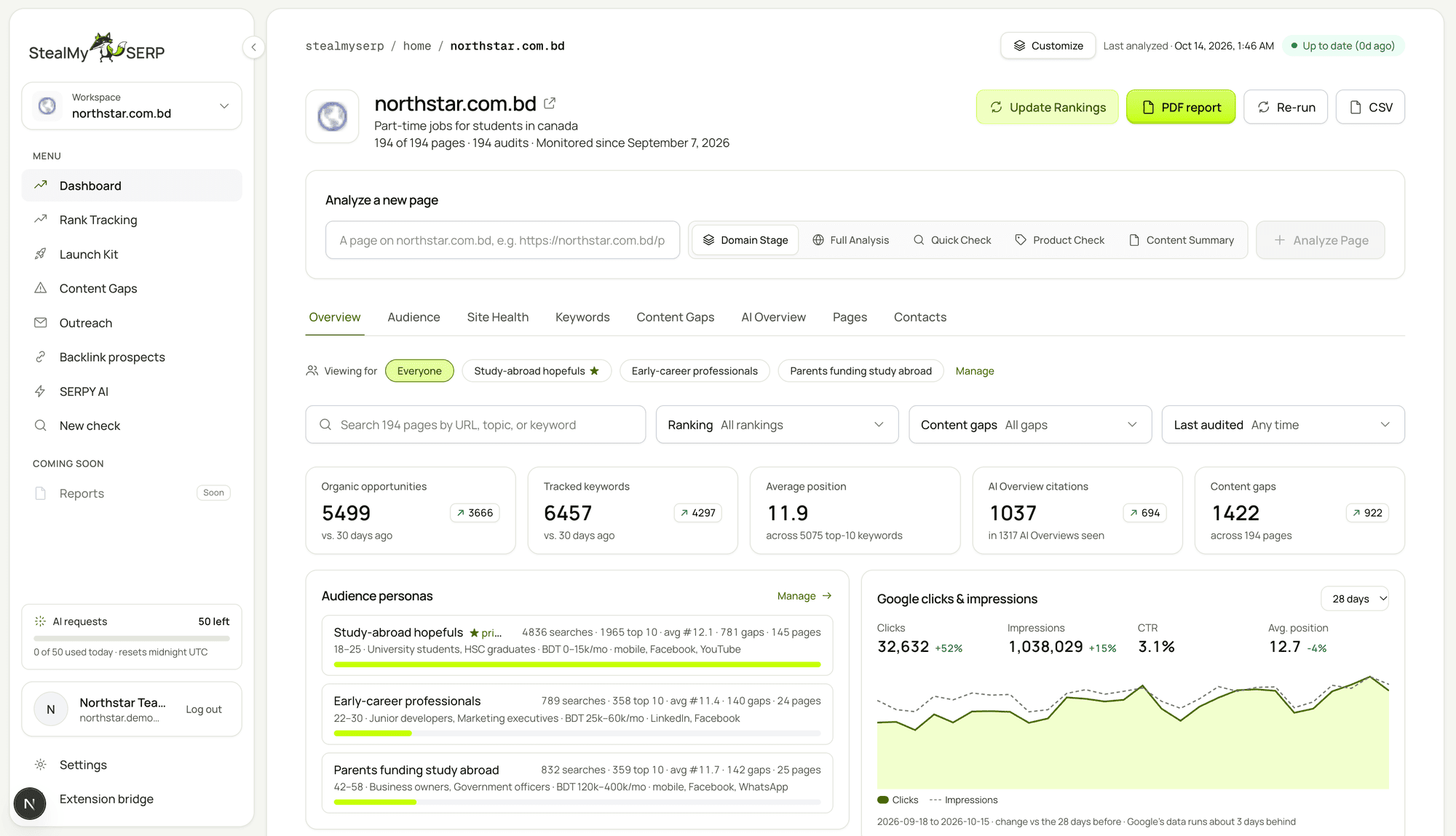Click the New check magnifier icon

41,426
